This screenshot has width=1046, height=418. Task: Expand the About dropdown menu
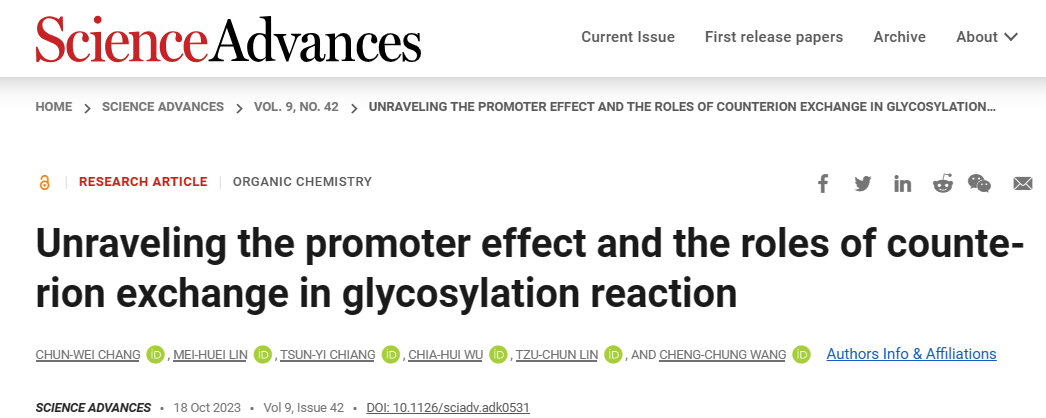tap(987, 37)
